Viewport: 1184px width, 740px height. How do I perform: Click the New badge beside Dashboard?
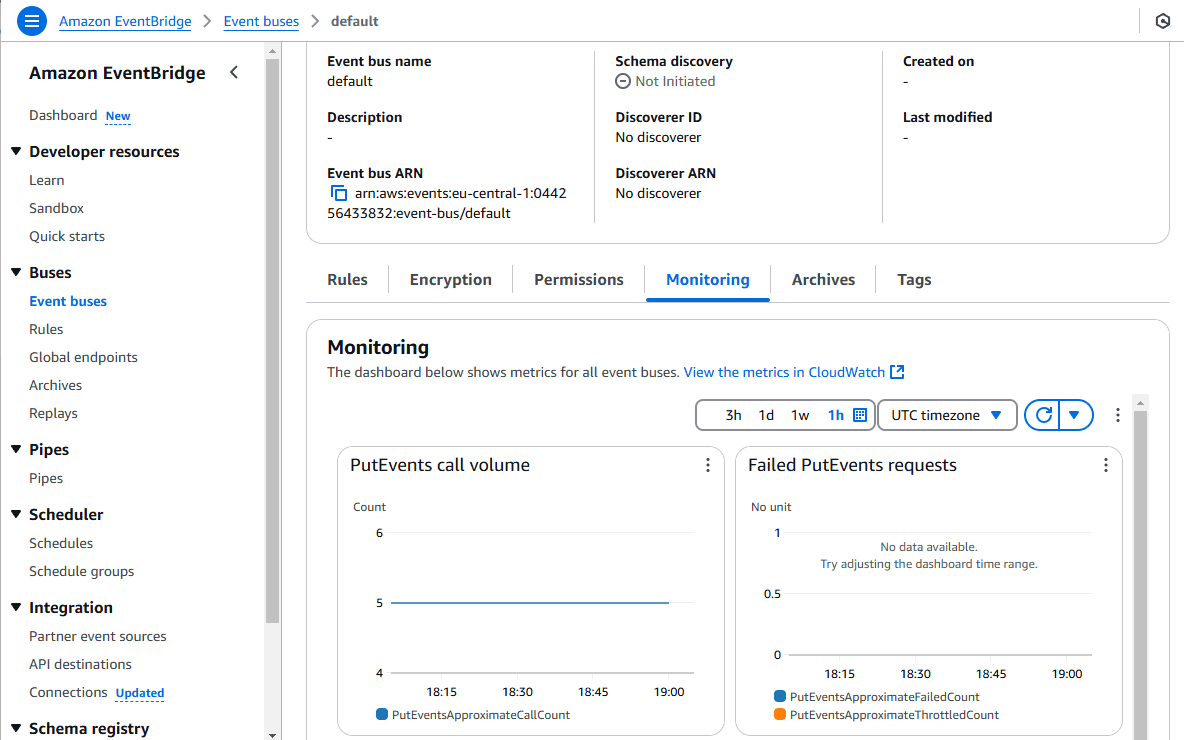(118, 116)
